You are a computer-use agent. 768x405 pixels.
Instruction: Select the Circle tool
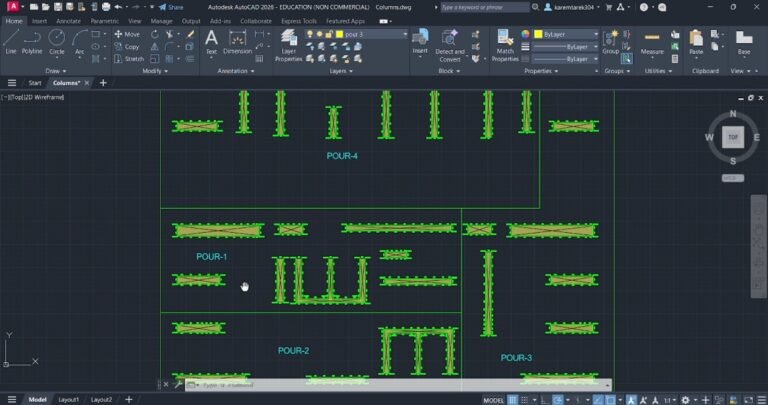(x=56, y=42)
